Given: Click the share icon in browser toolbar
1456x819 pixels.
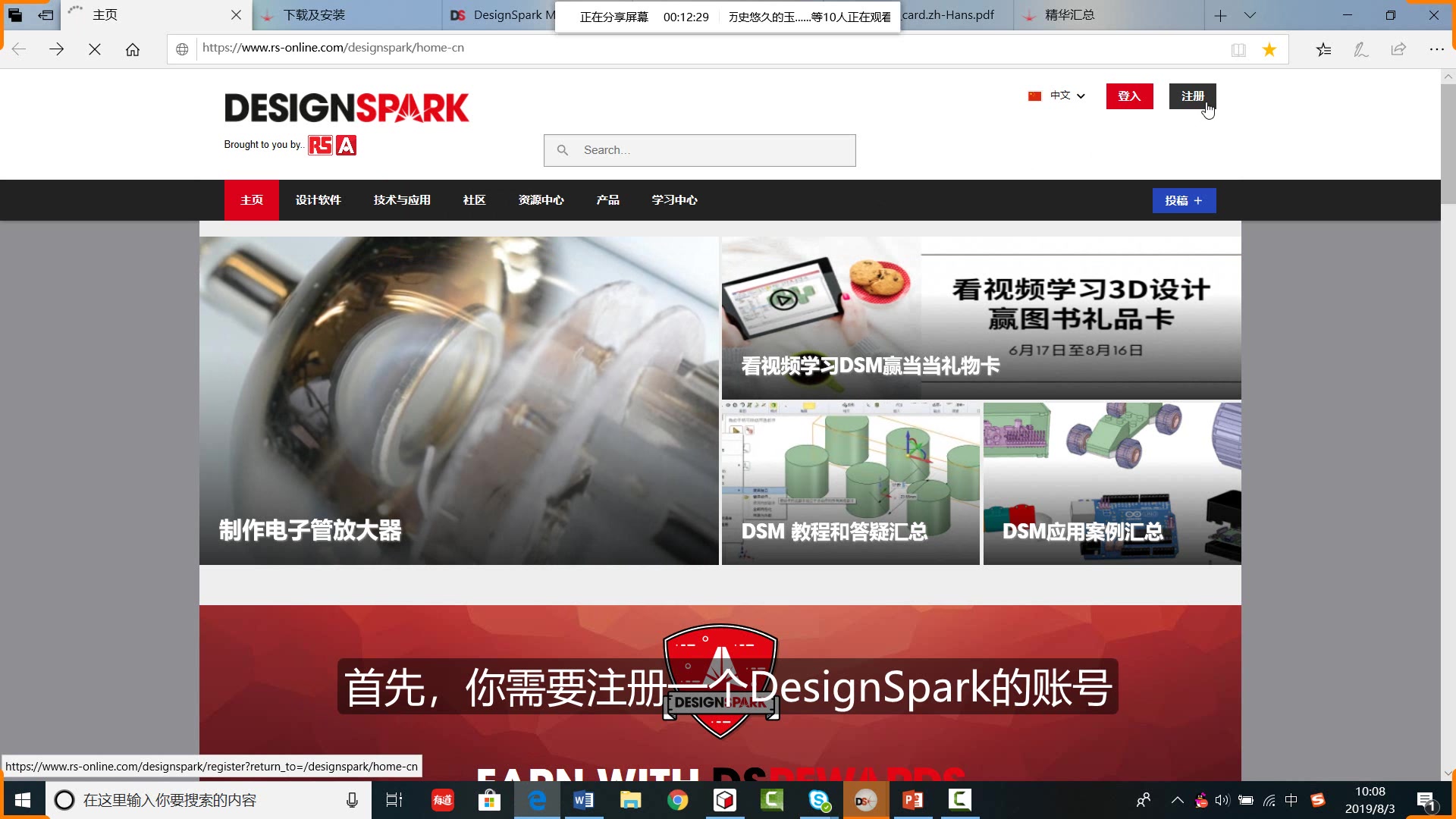Looking at the screenshot, I should pos(1398,49).
